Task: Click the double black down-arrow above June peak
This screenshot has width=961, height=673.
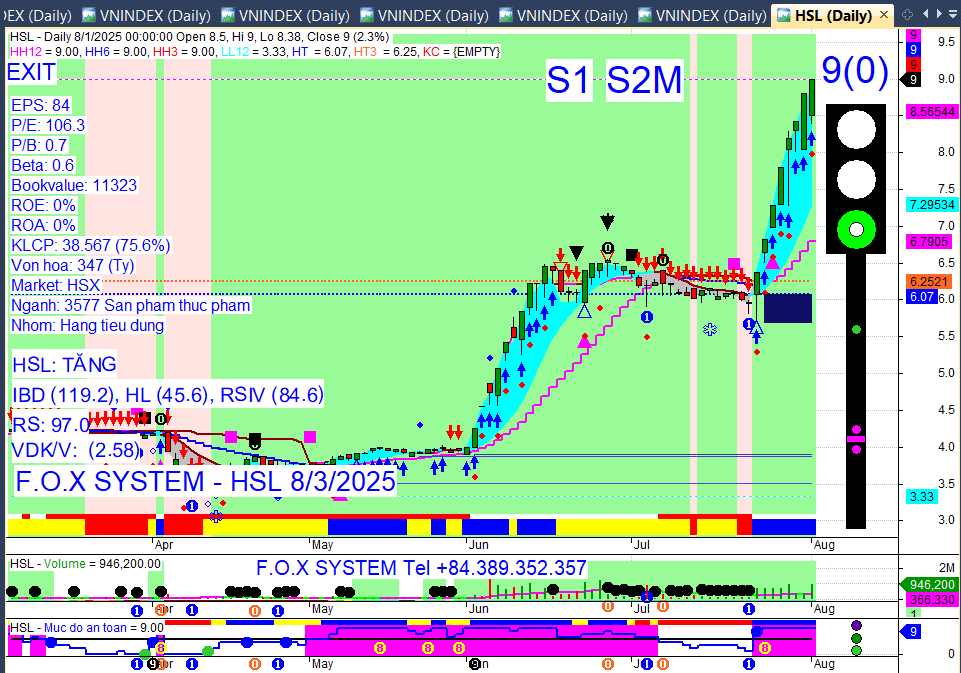Action: pos(607,221)
